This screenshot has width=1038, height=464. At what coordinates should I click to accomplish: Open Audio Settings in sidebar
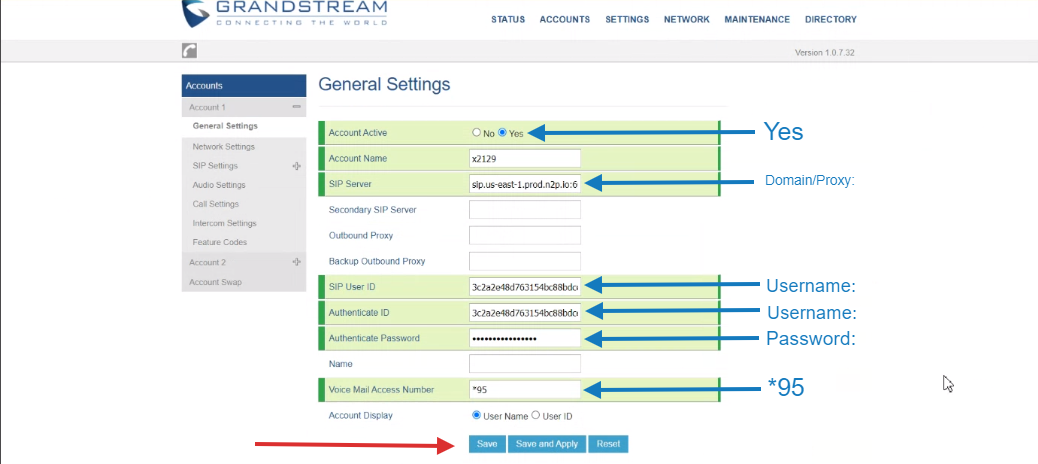pyautogui.click(x=219, y=185)
